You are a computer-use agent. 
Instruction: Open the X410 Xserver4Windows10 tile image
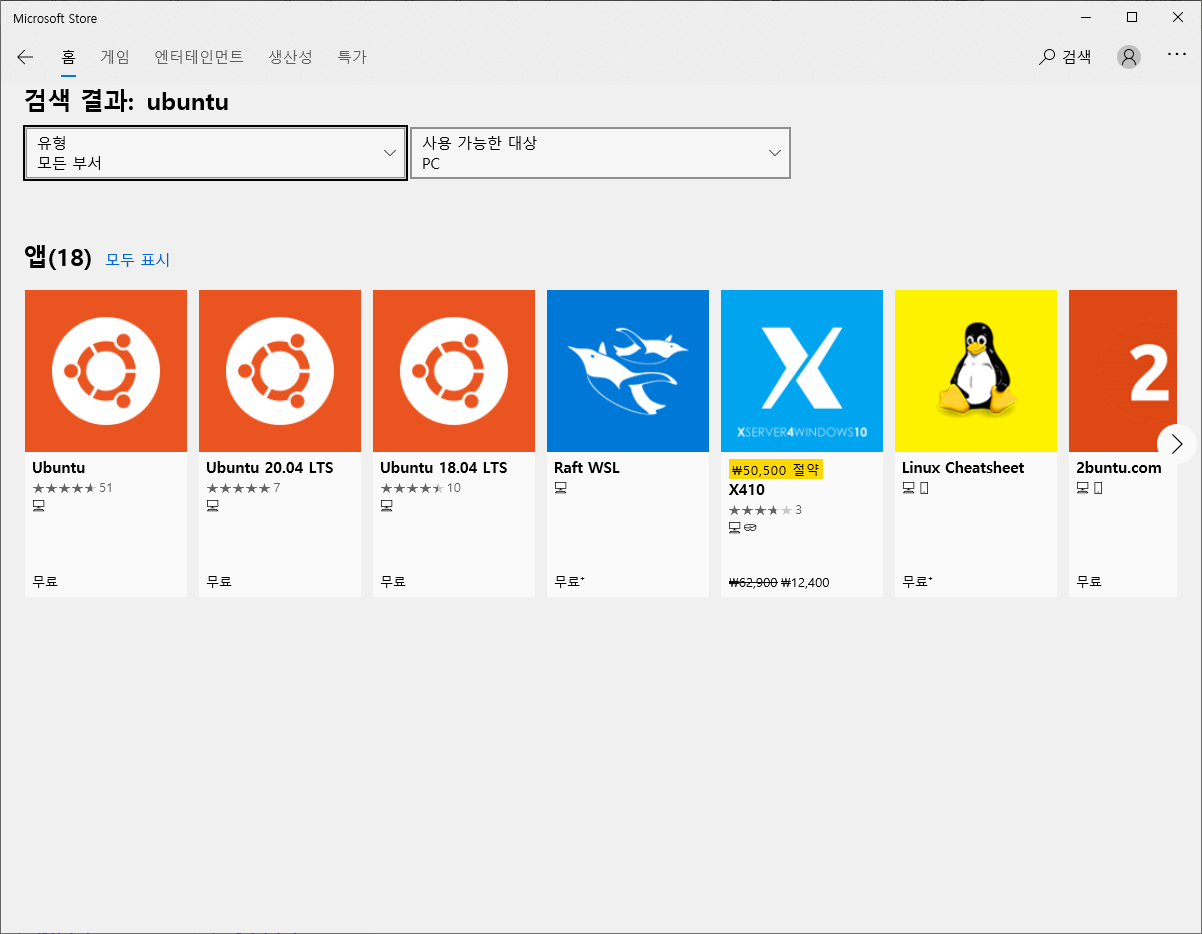coord(802,371)
